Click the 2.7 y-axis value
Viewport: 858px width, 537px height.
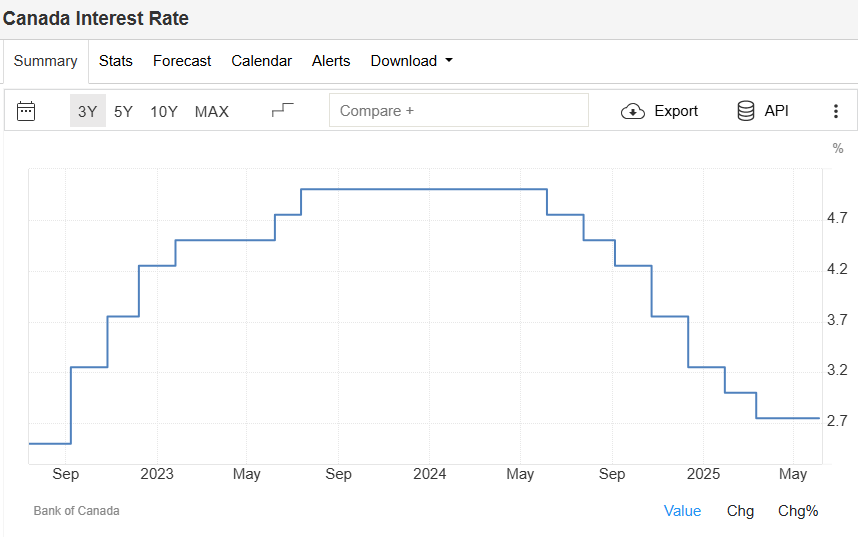point(837,421)
